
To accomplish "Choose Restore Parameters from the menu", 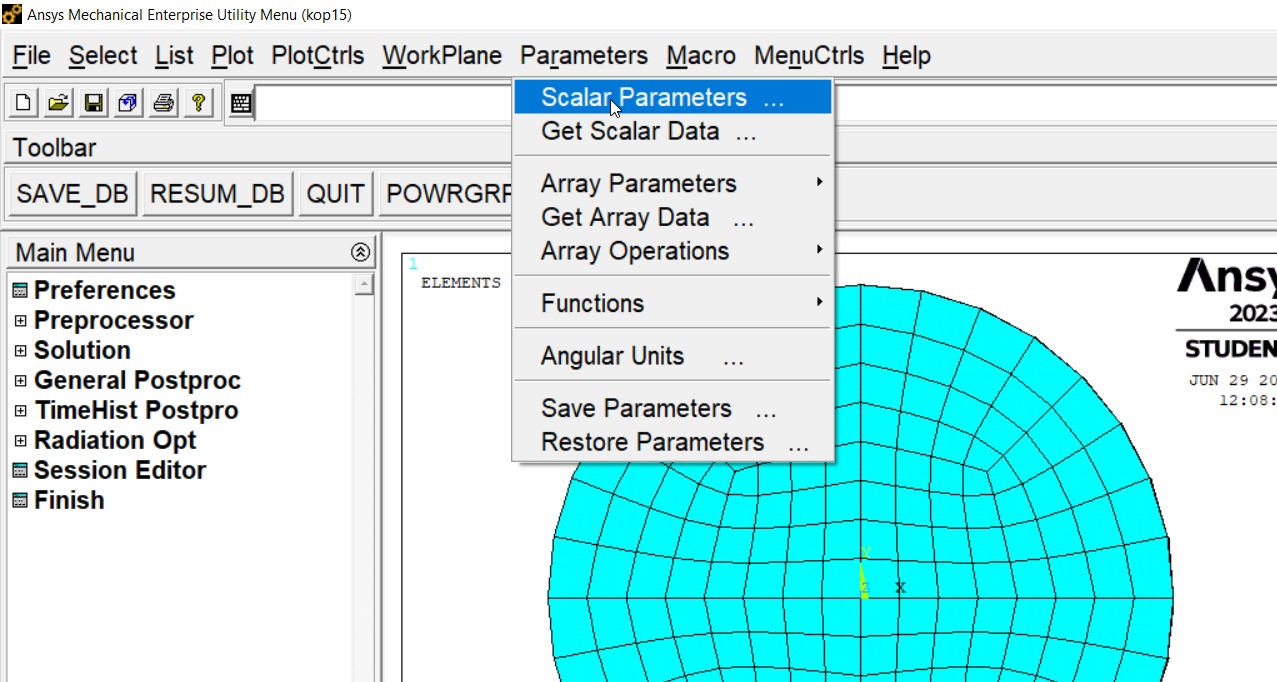I will point(673,442).
